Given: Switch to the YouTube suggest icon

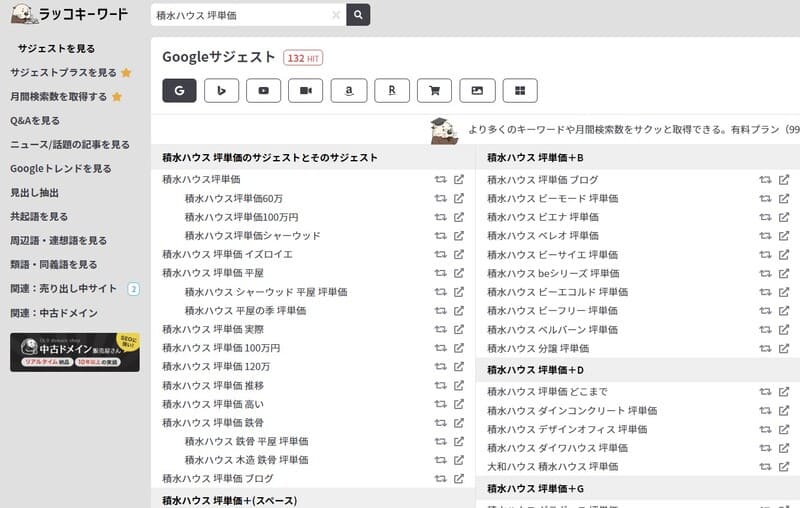Looking at the screenshot, I should 263,91.
